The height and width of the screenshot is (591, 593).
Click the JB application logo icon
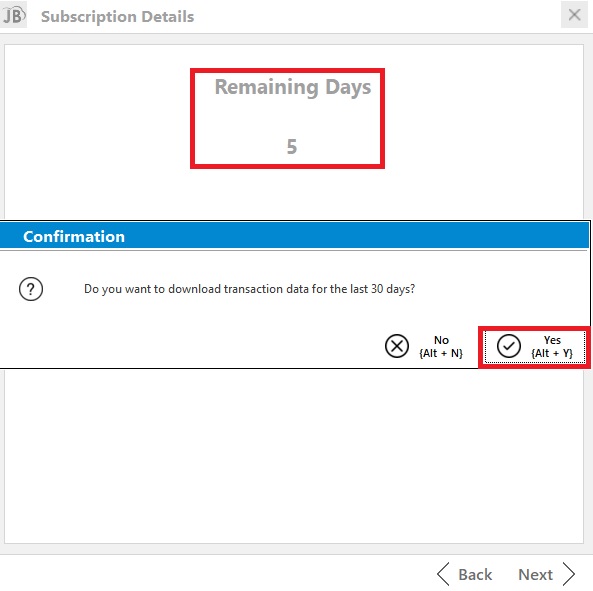coord(14,16)
